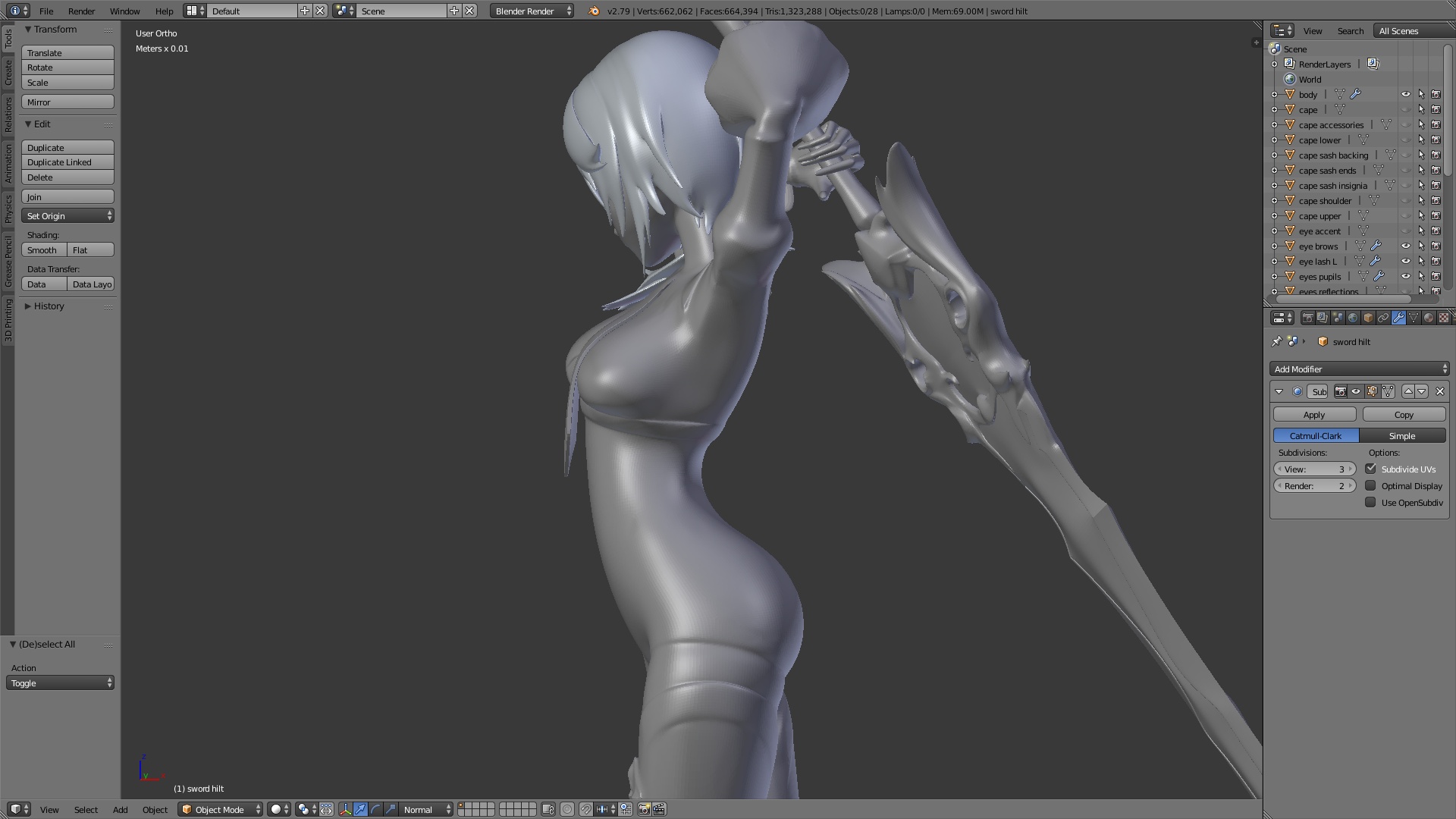Open the File menu
Screen dimensions: 1456x819
coord(46,11)
